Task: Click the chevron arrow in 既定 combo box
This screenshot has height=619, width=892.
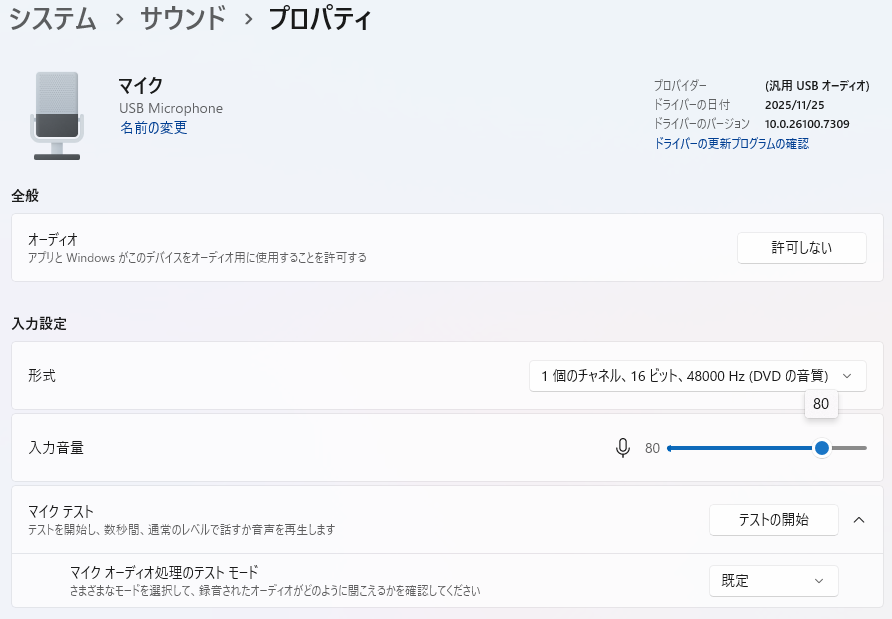Action: [819, 581]
